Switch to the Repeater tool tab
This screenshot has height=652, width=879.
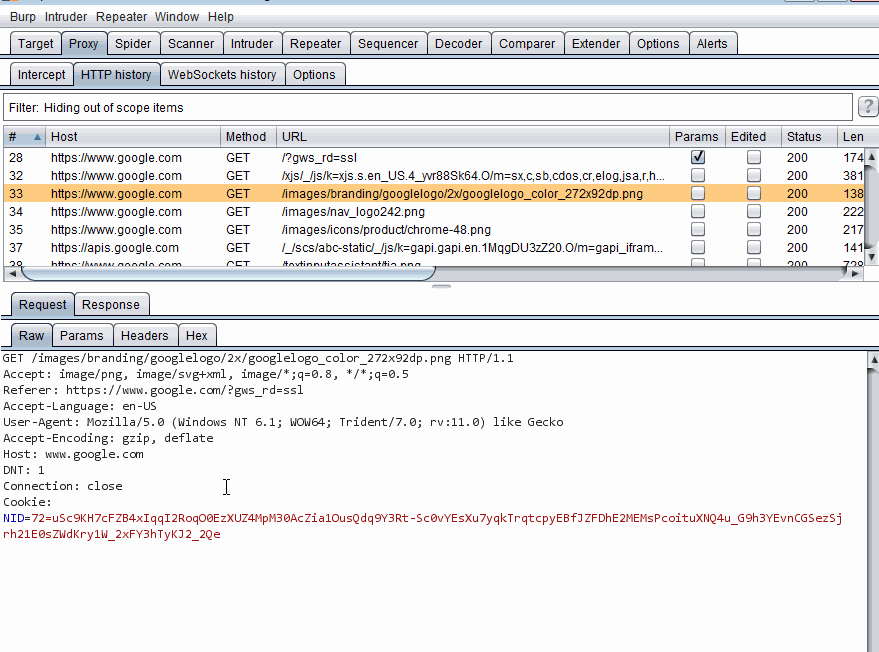tap(315, 44)
